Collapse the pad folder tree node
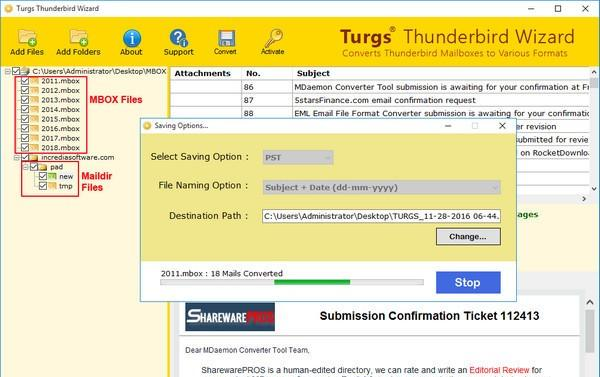The width and height of the screenshot is (600, 377). [25, 167]
